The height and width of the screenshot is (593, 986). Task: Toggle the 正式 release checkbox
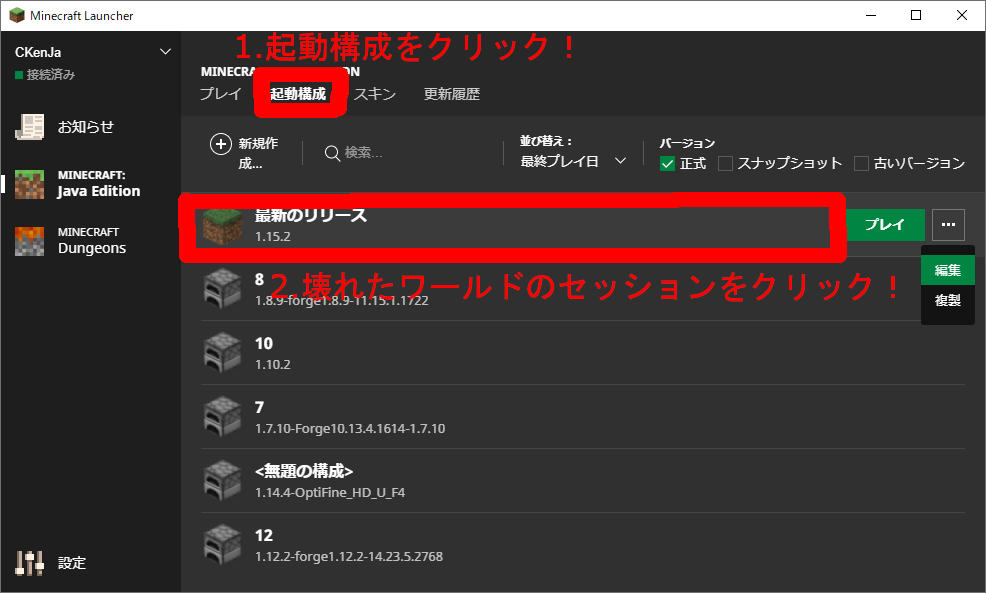click(667, 163)
